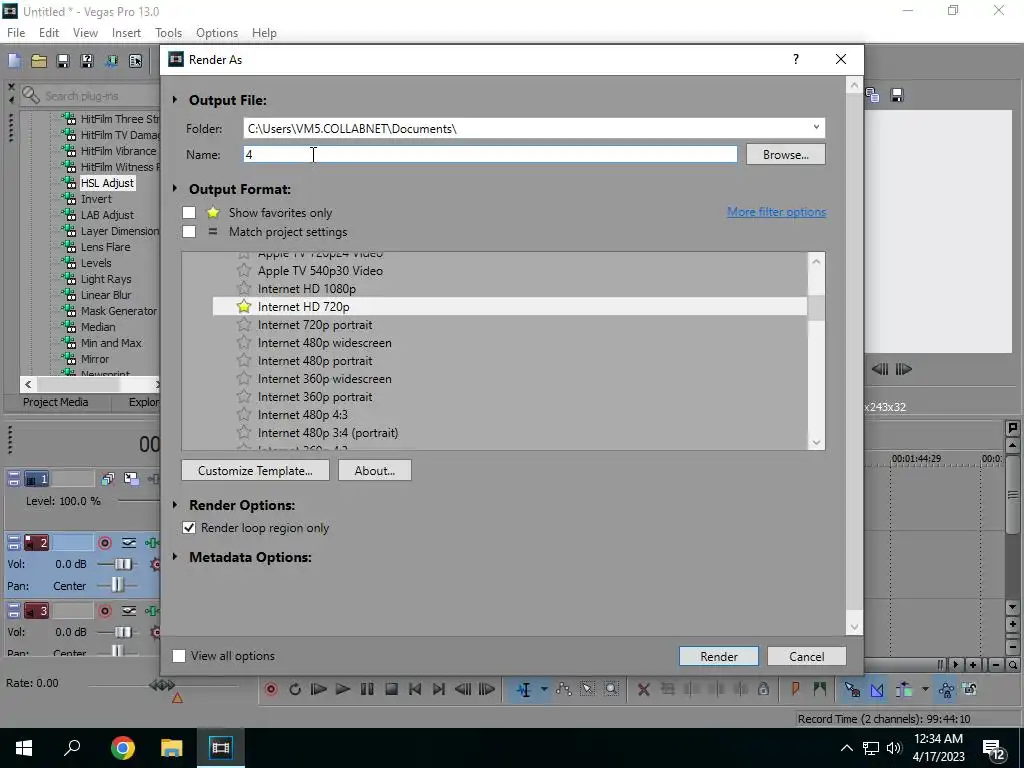Toggle Lock Envelopes to Events icon
The image size is (1024, 768).
[x=946, y=689]
